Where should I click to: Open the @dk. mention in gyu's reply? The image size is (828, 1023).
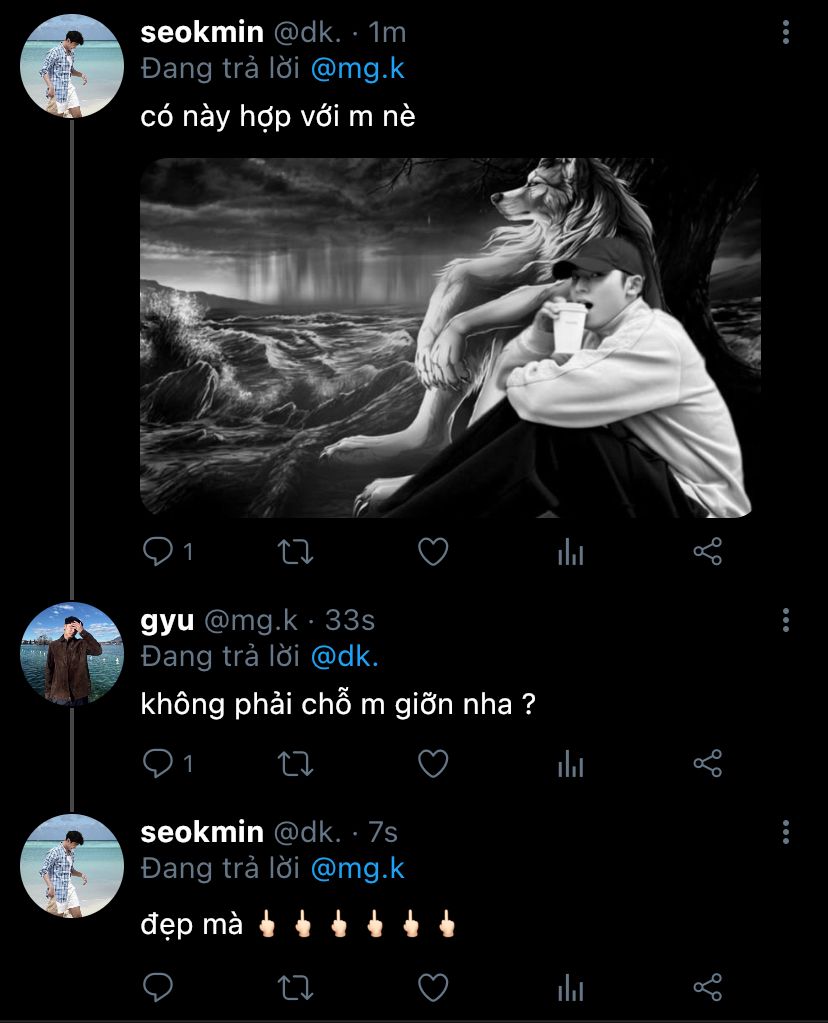345,657
